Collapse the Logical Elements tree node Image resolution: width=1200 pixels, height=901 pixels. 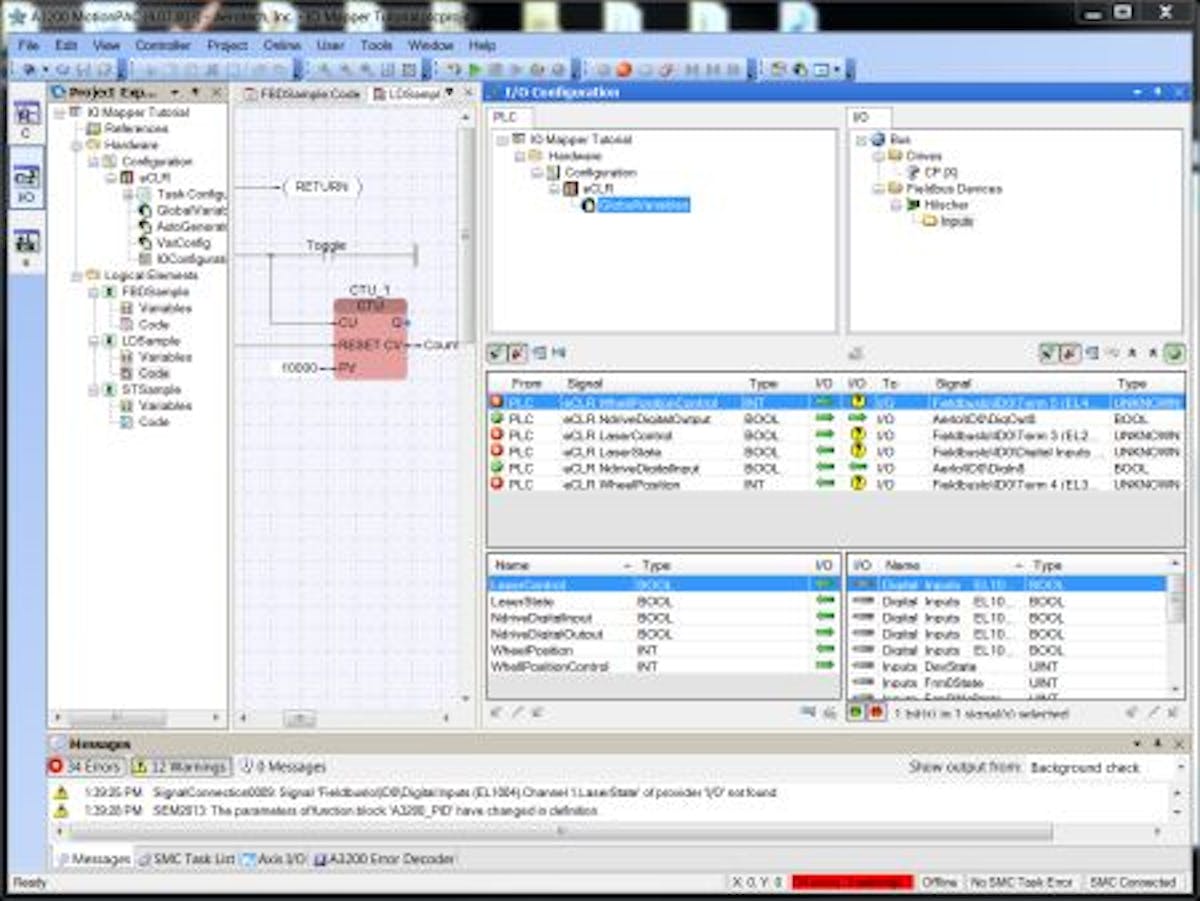(77, 275)
